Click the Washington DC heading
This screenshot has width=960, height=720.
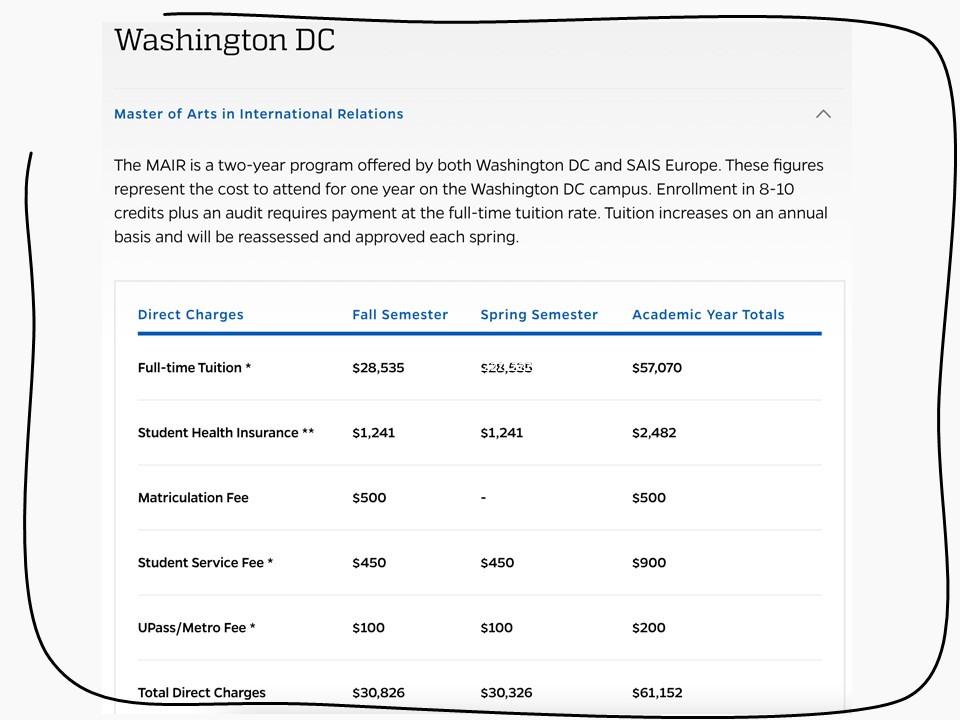(224, 41)
